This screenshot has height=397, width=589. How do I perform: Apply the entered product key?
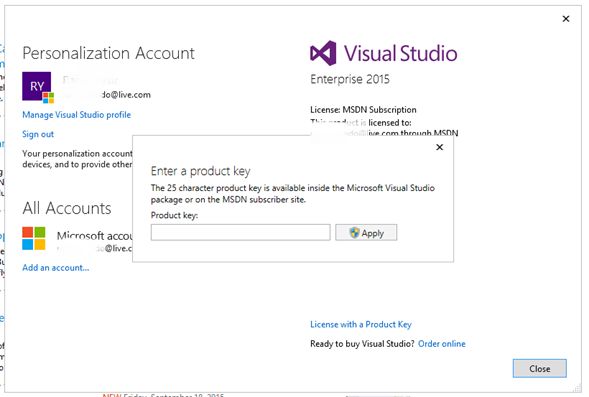[x=366, y=232]
